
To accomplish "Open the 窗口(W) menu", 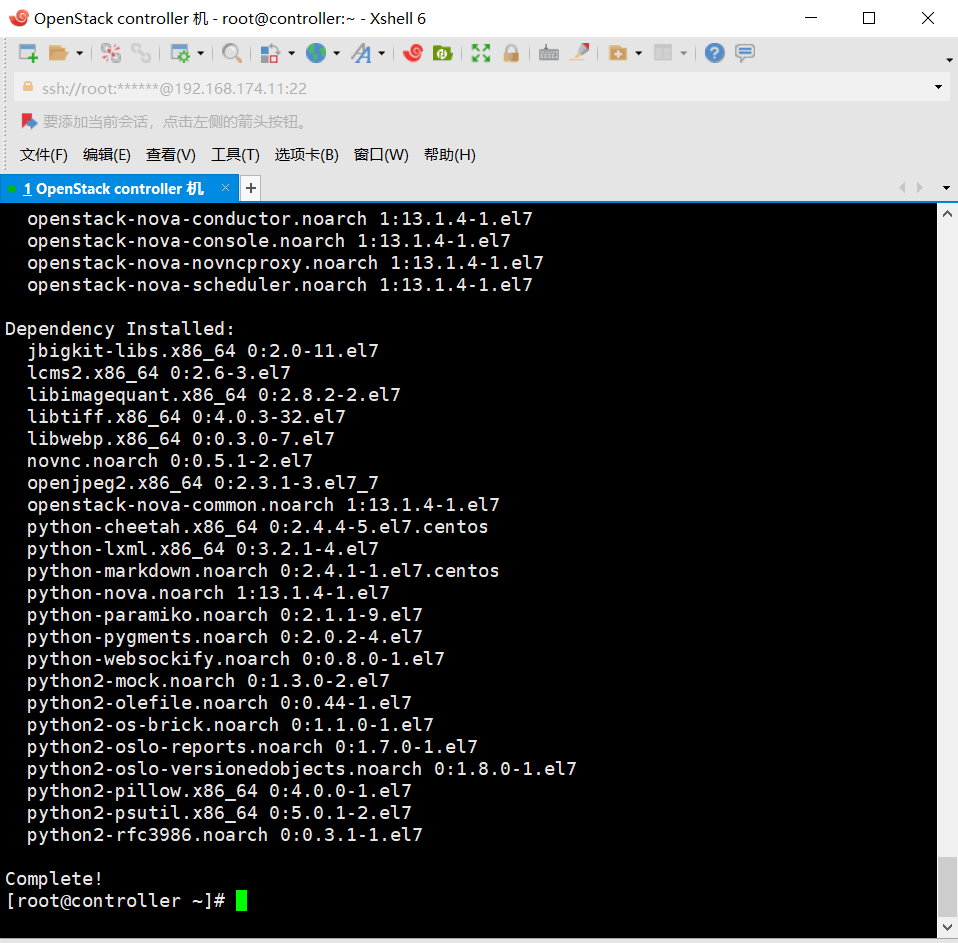I will pyautogui.click(x=381, y=155).
